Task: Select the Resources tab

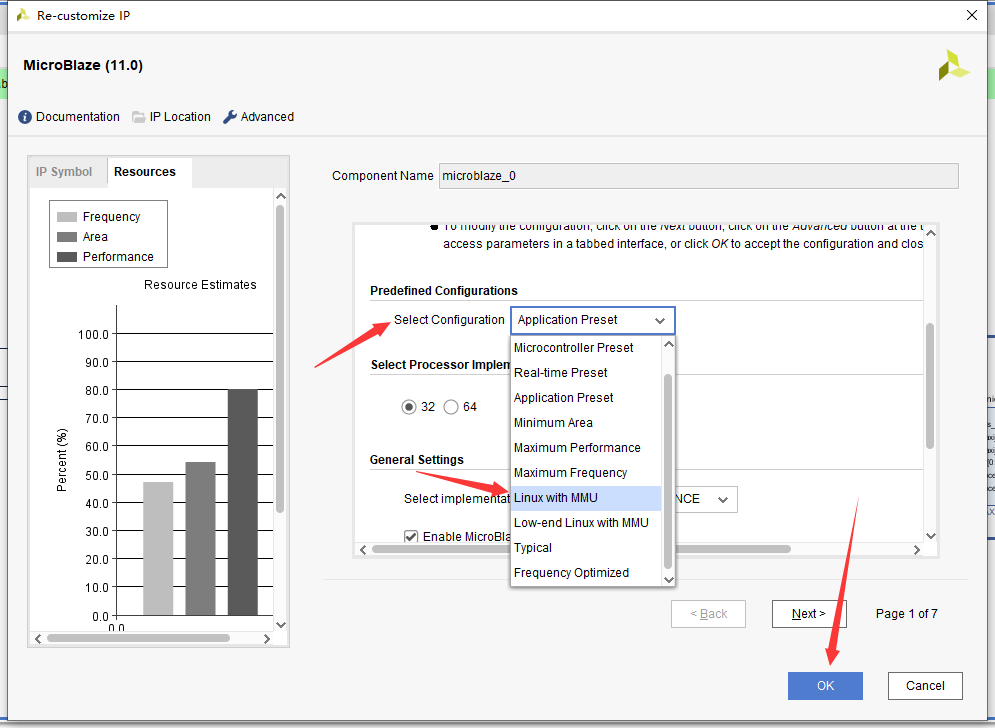Action: [x=145, y=171]
